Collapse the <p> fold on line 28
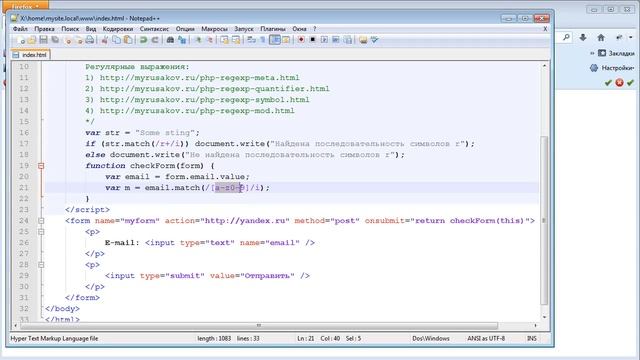Image resolution: width=640 pixels, height=360 pixels. (x=41, y=265)
